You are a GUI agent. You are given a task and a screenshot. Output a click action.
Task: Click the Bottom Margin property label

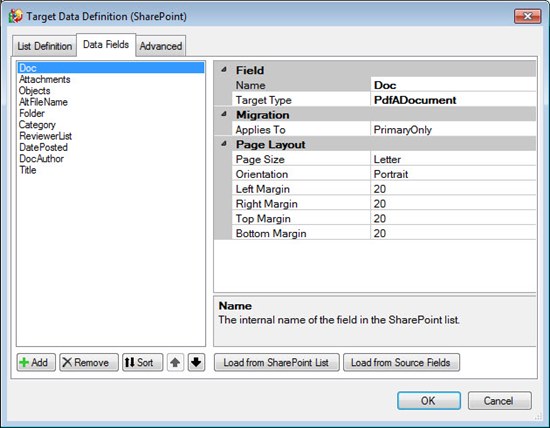click(x=271, y=233)
